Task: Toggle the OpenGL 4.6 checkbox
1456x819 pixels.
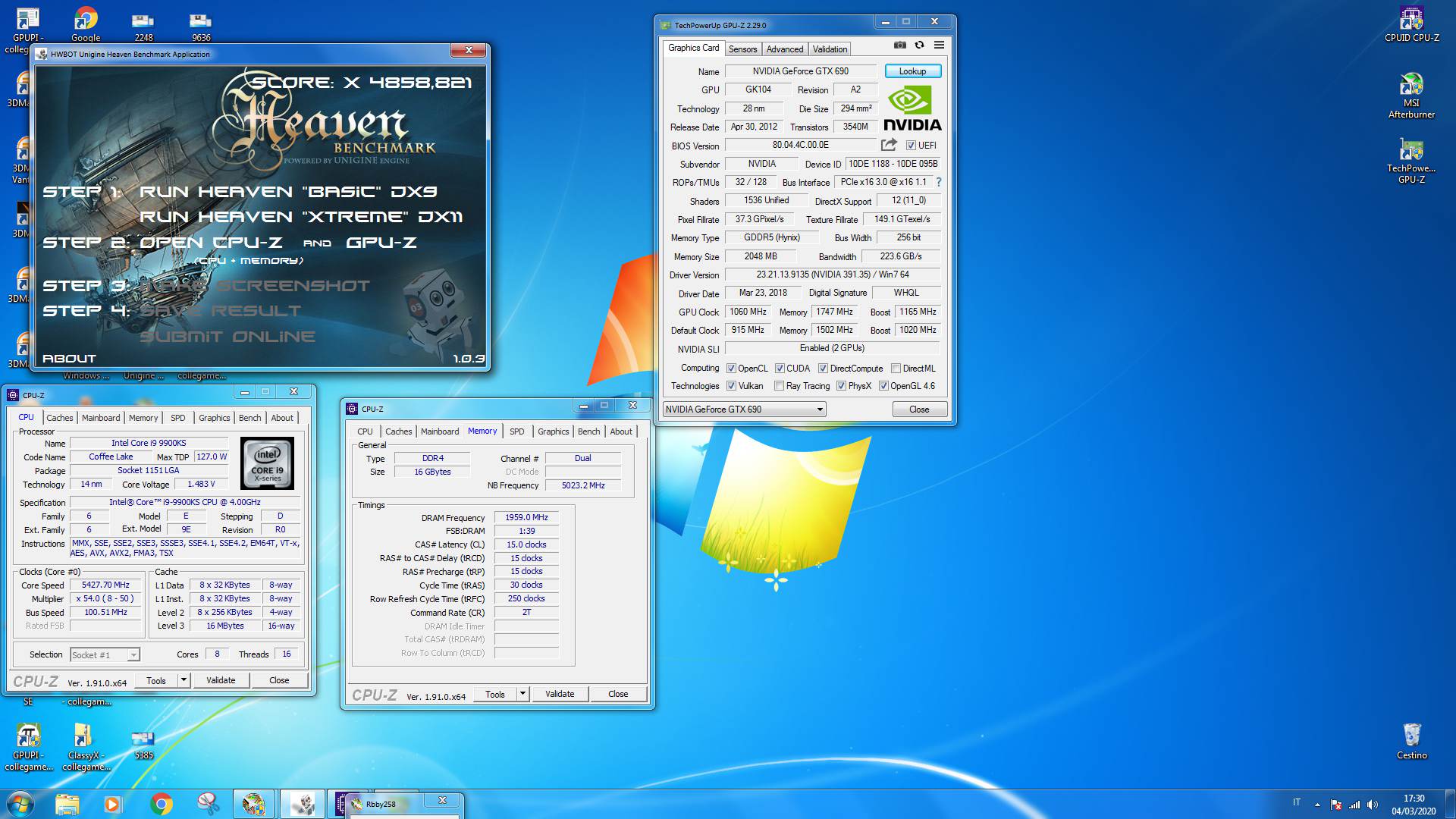Action: click(x=883, y=386)
